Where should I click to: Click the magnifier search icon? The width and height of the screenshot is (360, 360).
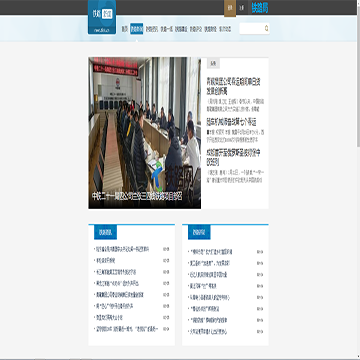tap(266, 29)
